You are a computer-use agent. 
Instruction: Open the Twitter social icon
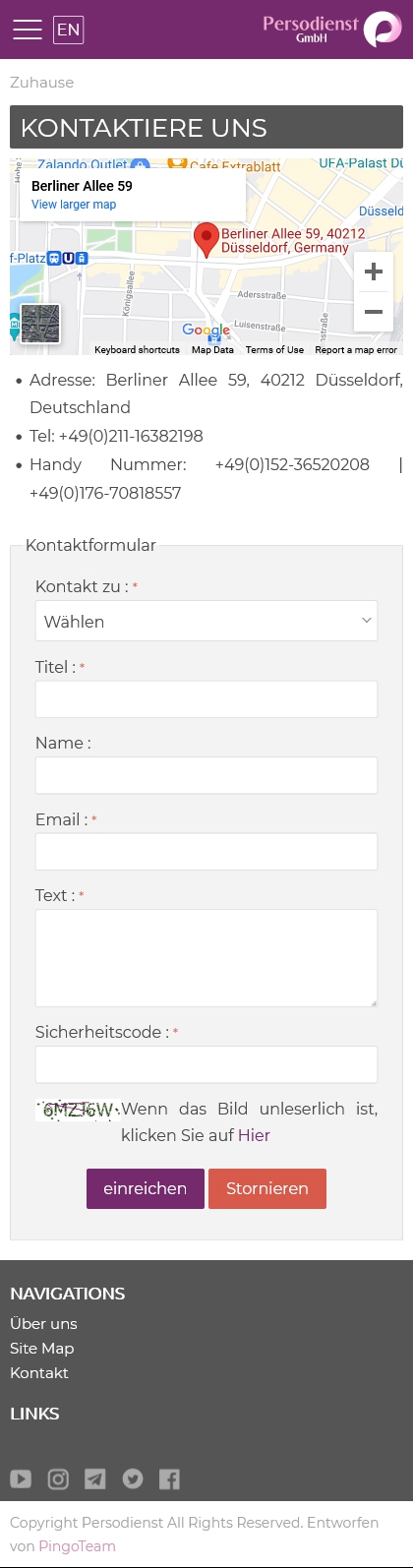tap(133, 1478)
